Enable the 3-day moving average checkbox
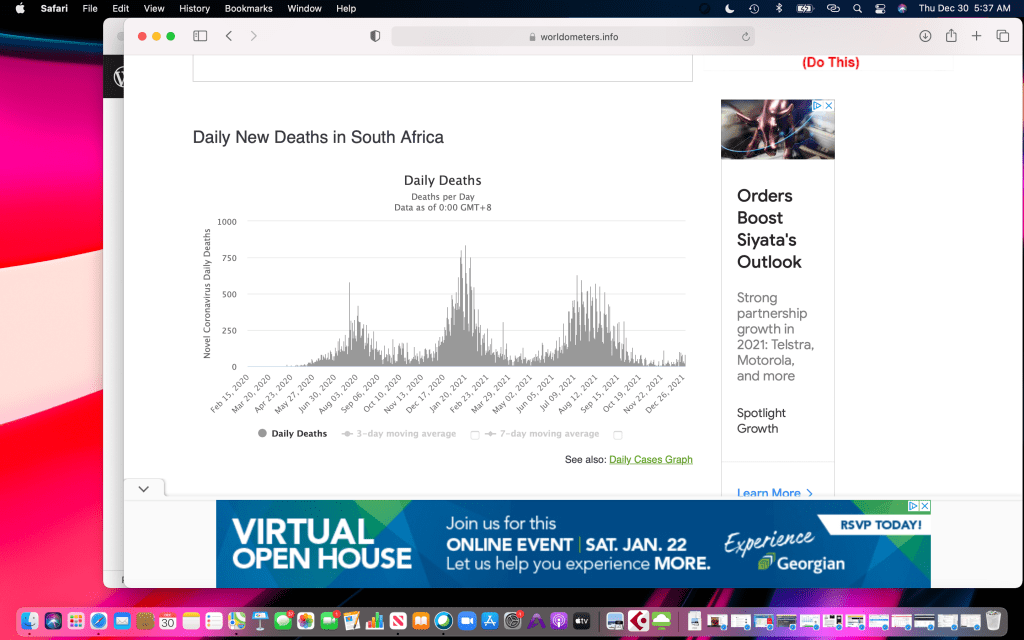 [x=475, y=435]
